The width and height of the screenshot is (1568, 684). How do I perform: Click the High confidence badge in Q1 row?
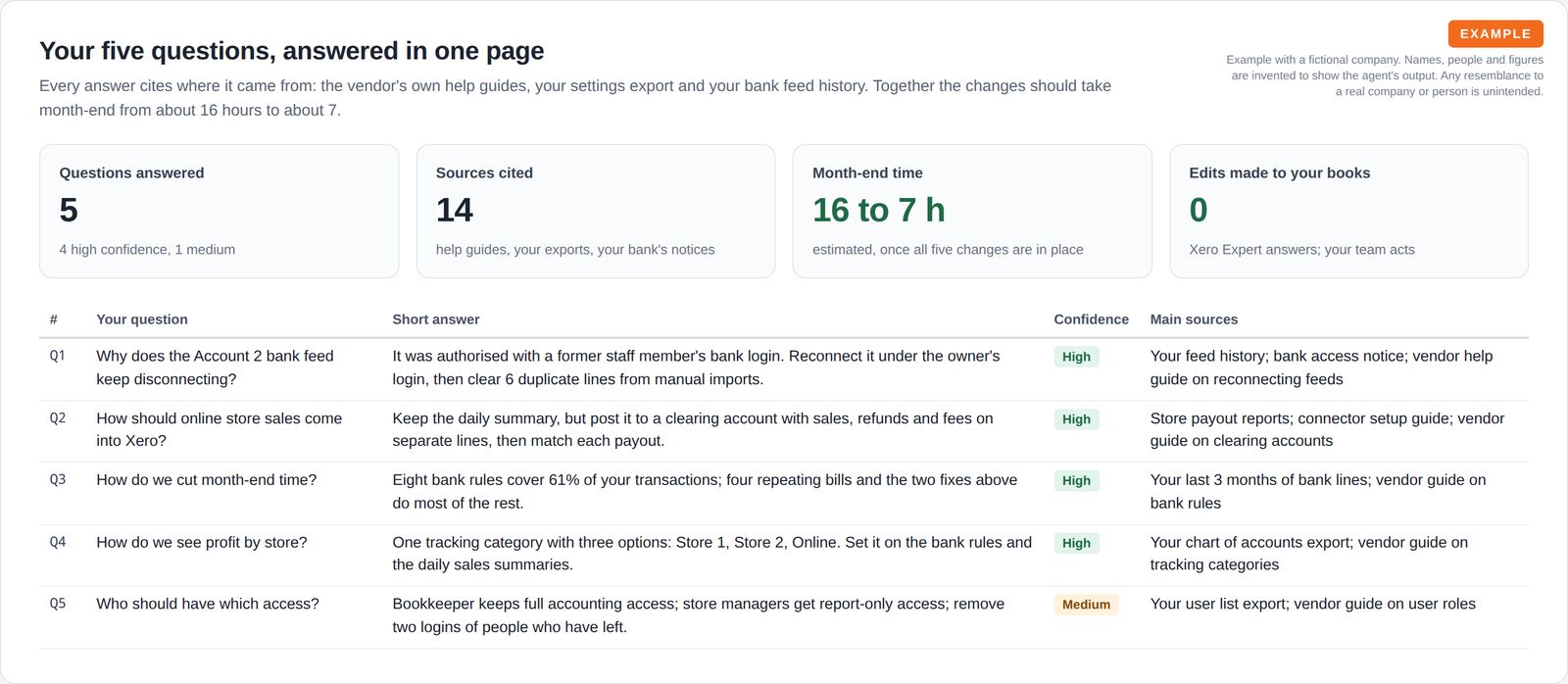pyautogui.click(x=1076, y=357)
